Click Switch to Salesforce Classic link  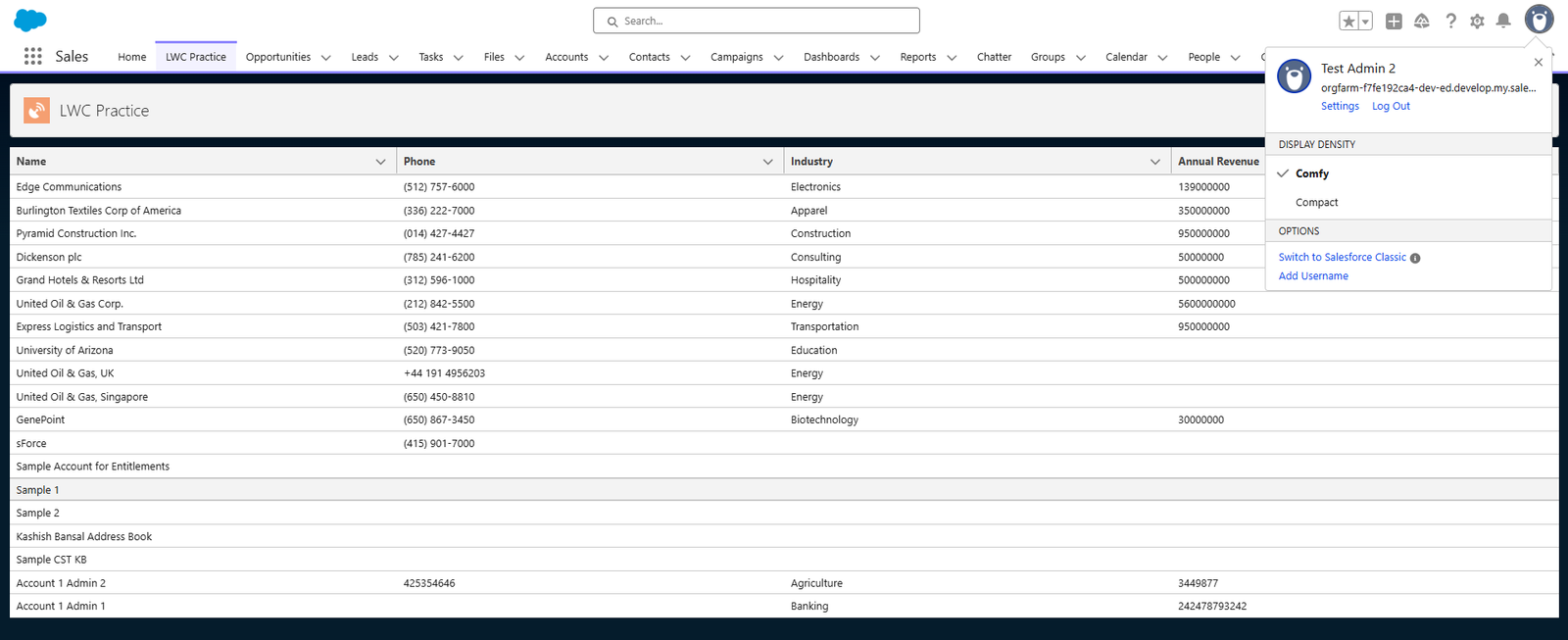click(x=1342, y=257)
